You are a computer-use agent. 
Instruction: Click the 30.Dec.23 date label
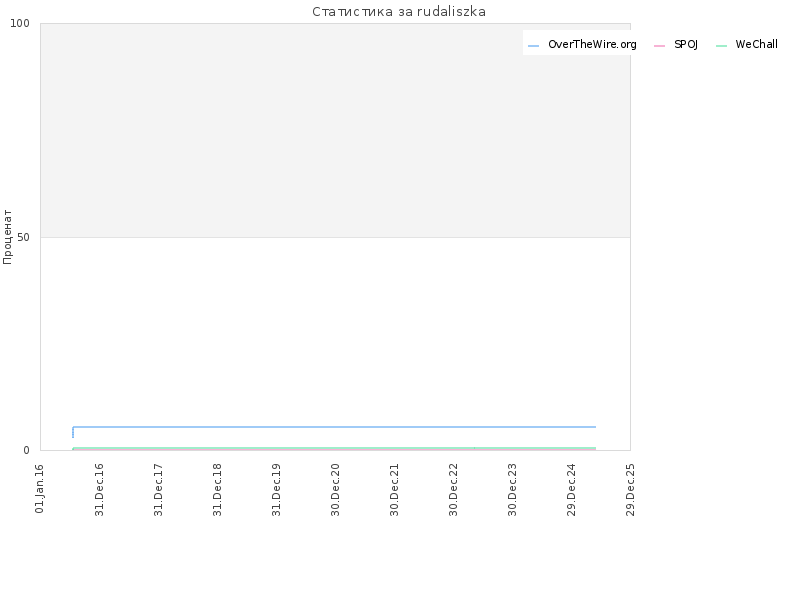tap(512, 490)
